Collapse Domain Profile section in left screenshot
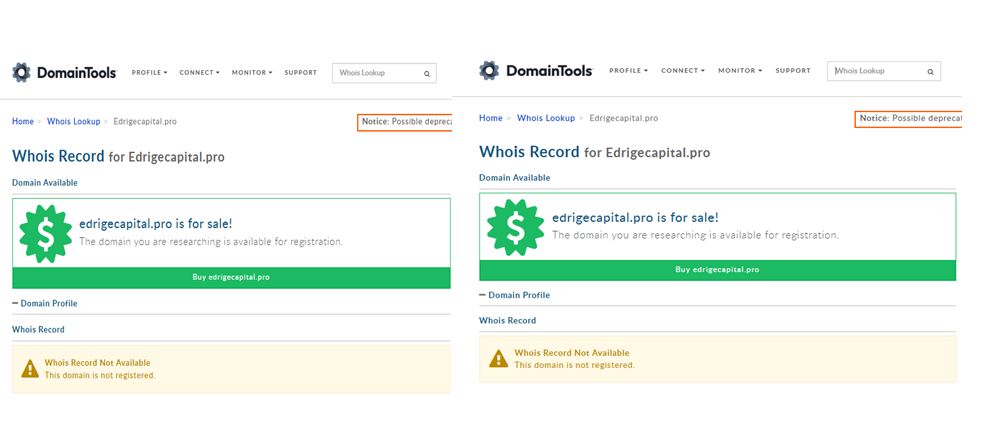983x426 pixels. (x=45, y=303)
